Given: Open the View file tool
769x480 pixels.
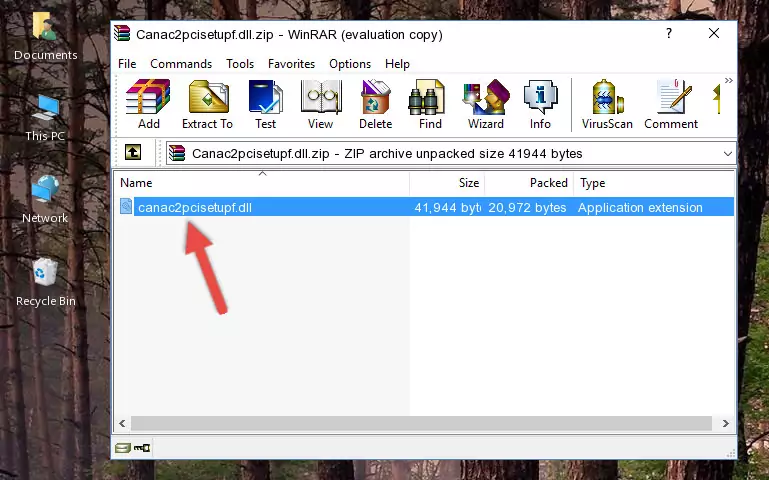Looking at the screenshot, I should tap(321, 104).
